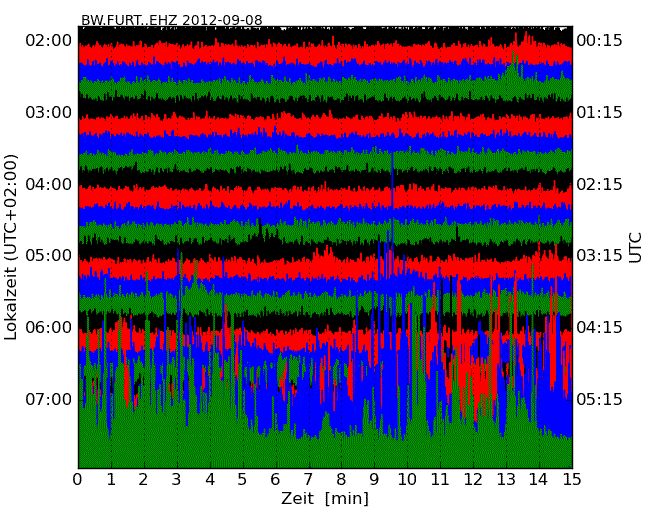Click the 04:15 UTC tick label
650x520 pixels.
[599, 327]
